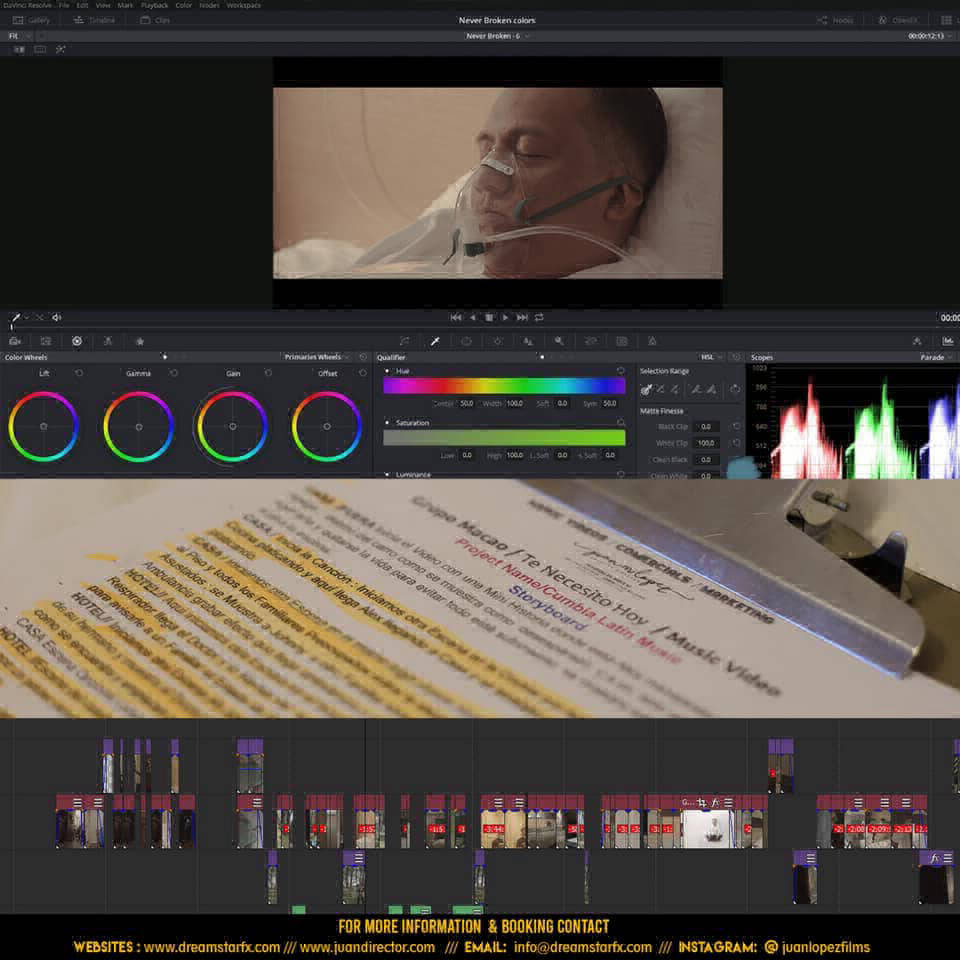Image resolution: width=960 pixels, height=960 pixels.
Task: Reset the Hue qualifier range
Action: pos(620,370)
